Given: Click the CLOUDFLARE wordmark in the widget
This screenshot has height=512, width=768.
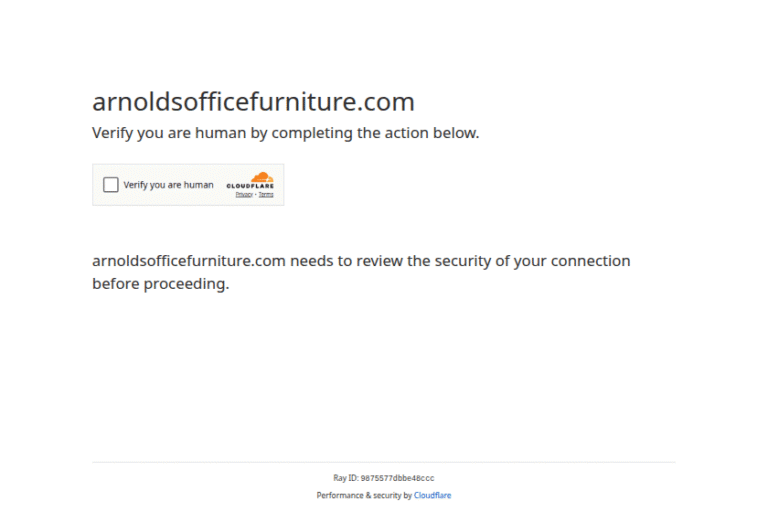Looking at the screenshot, I should (250, 187).
